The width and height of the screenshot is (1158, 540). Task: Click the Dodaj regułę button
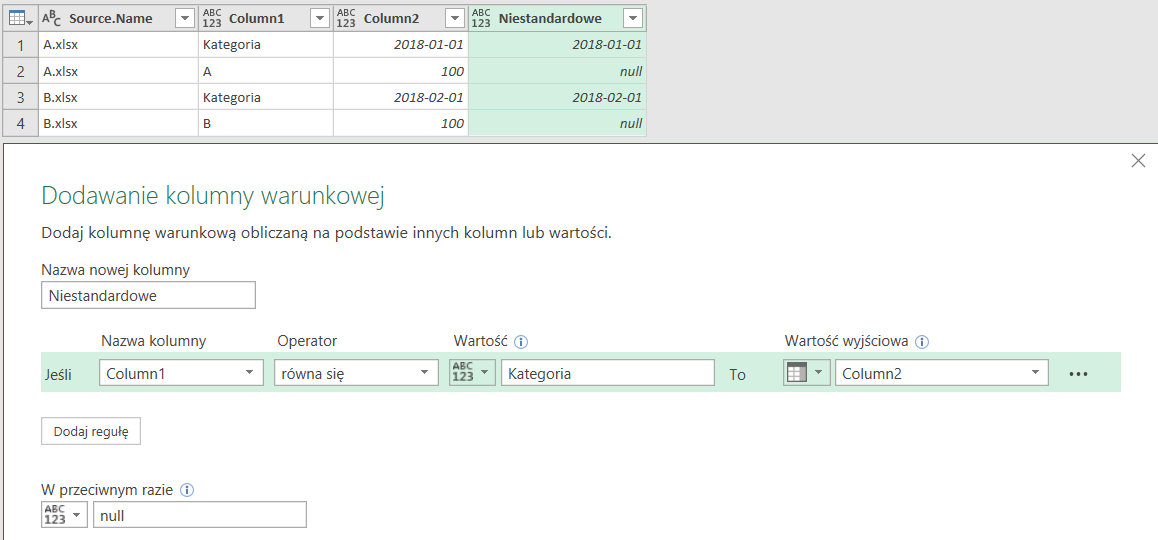tap(91, 431)
